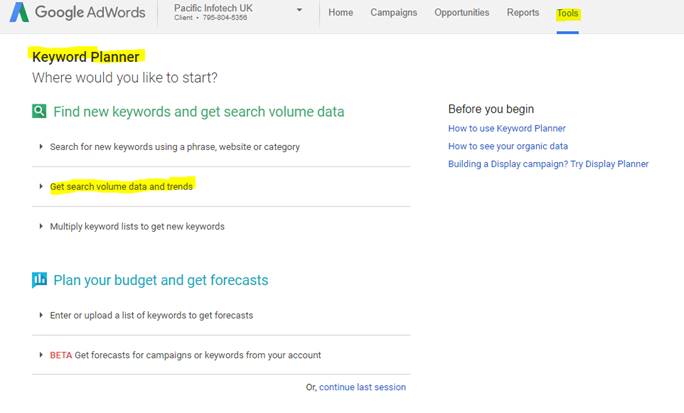Click the green magnifier search keywords icon
The height and width of the screenshot is (413, 684).
point(39,111)
